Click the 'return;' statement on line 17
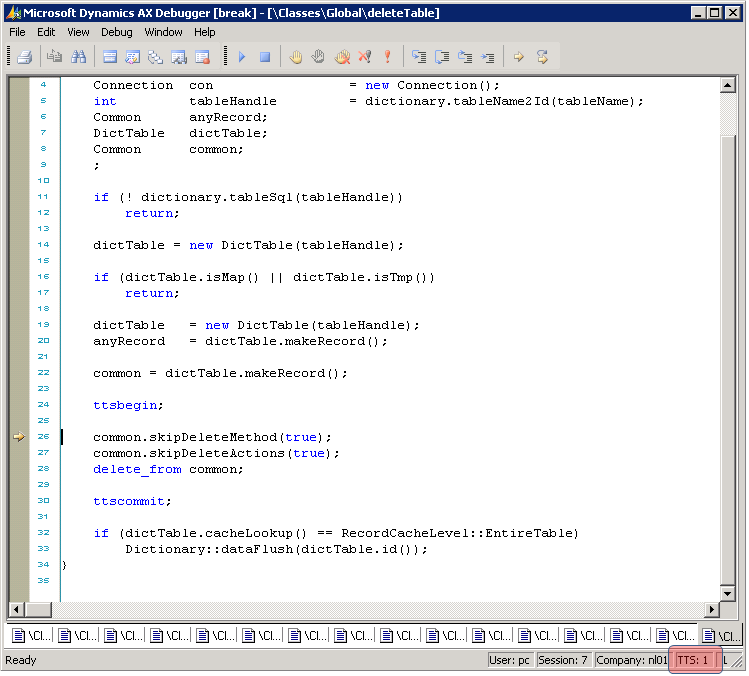Screen dimensions: 749x676 point(152,293)
